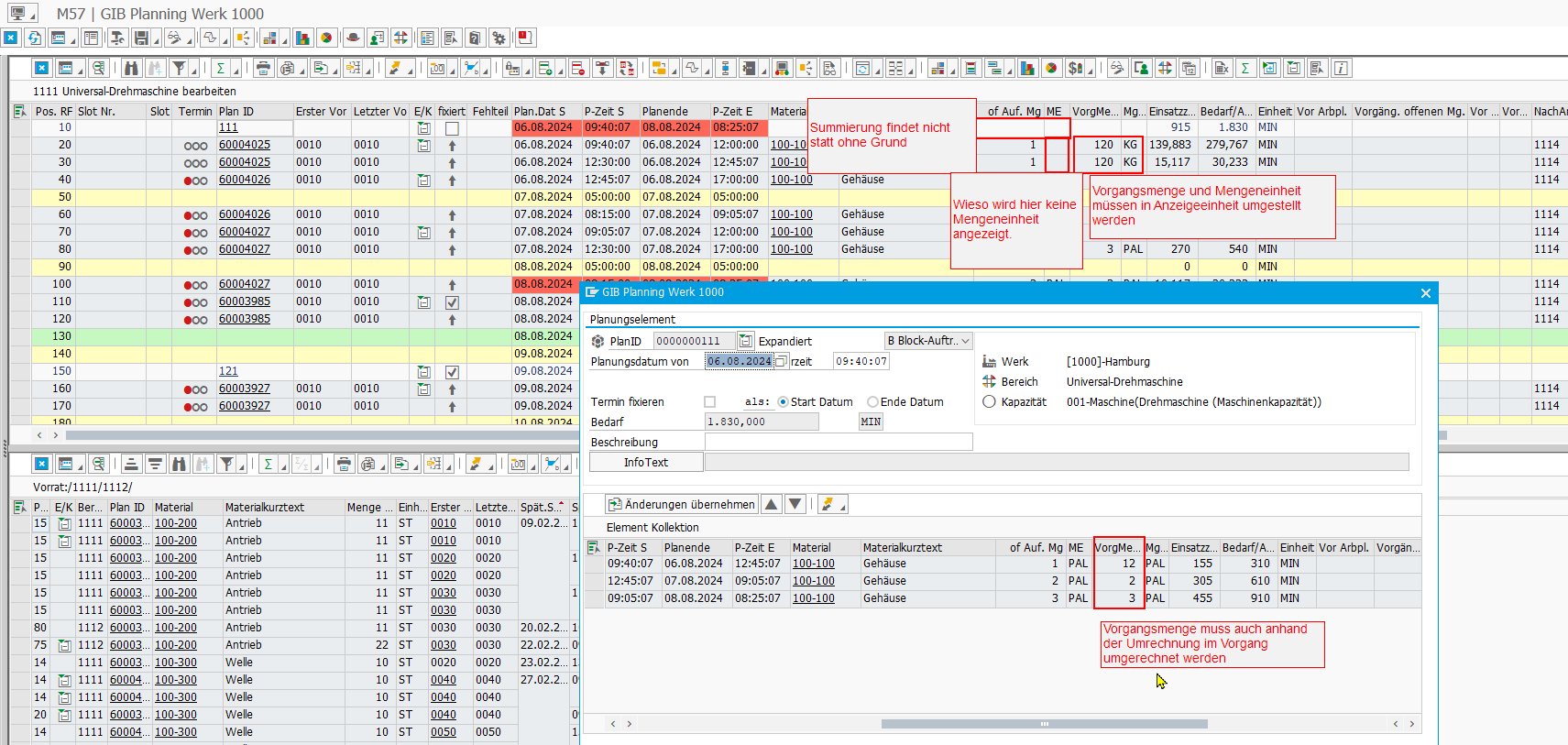
Task: Click the print icon in upper grid toolbar
Action: [263, 68]
